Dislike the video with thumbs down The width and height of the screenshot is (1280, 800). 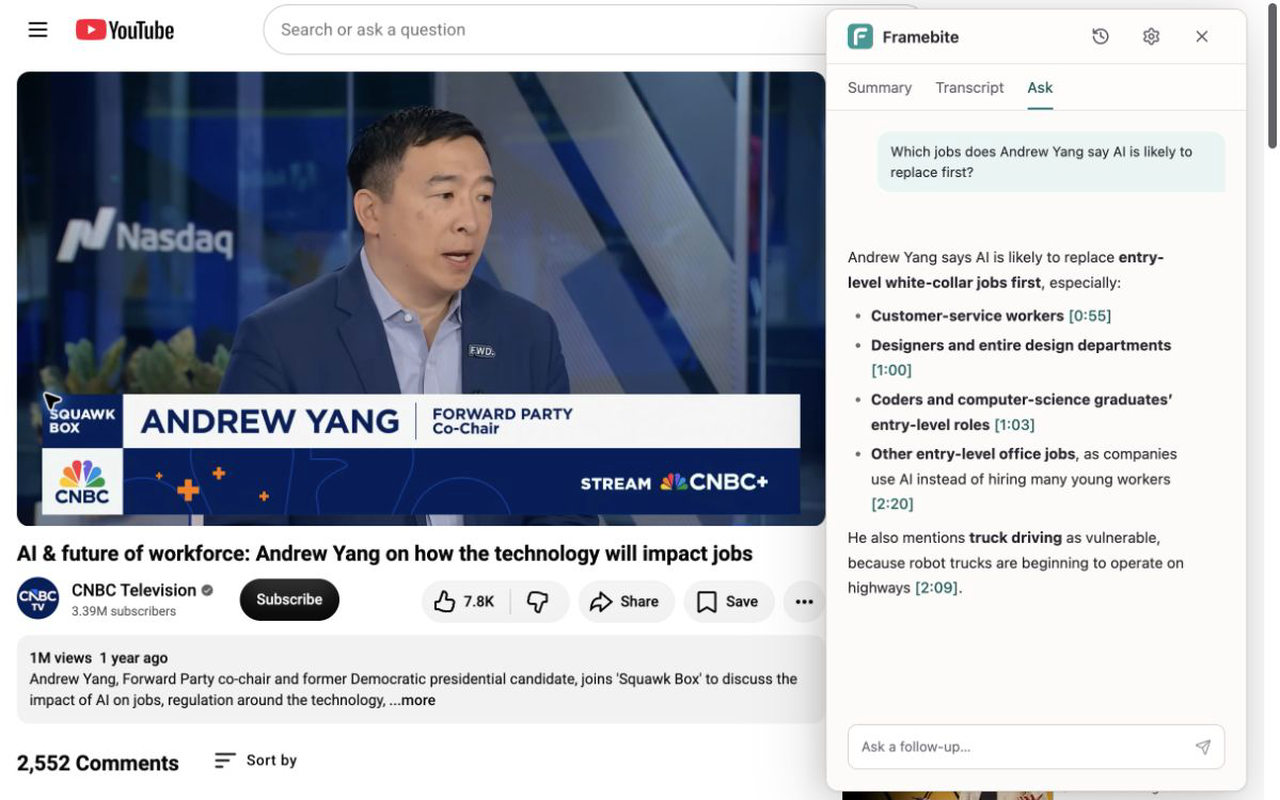pos(538,601)
